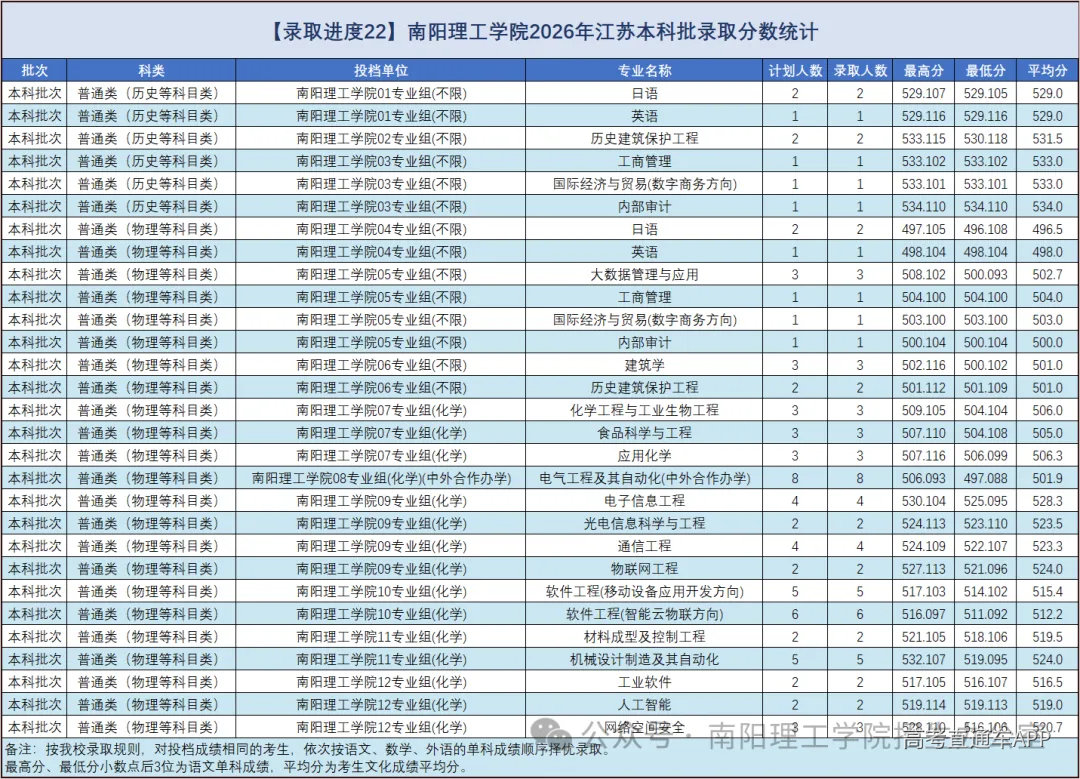The image size is (1080, 779).
Task: Select the 计划人数 column header
Action: pyautogui.click(x=795, y=70)
